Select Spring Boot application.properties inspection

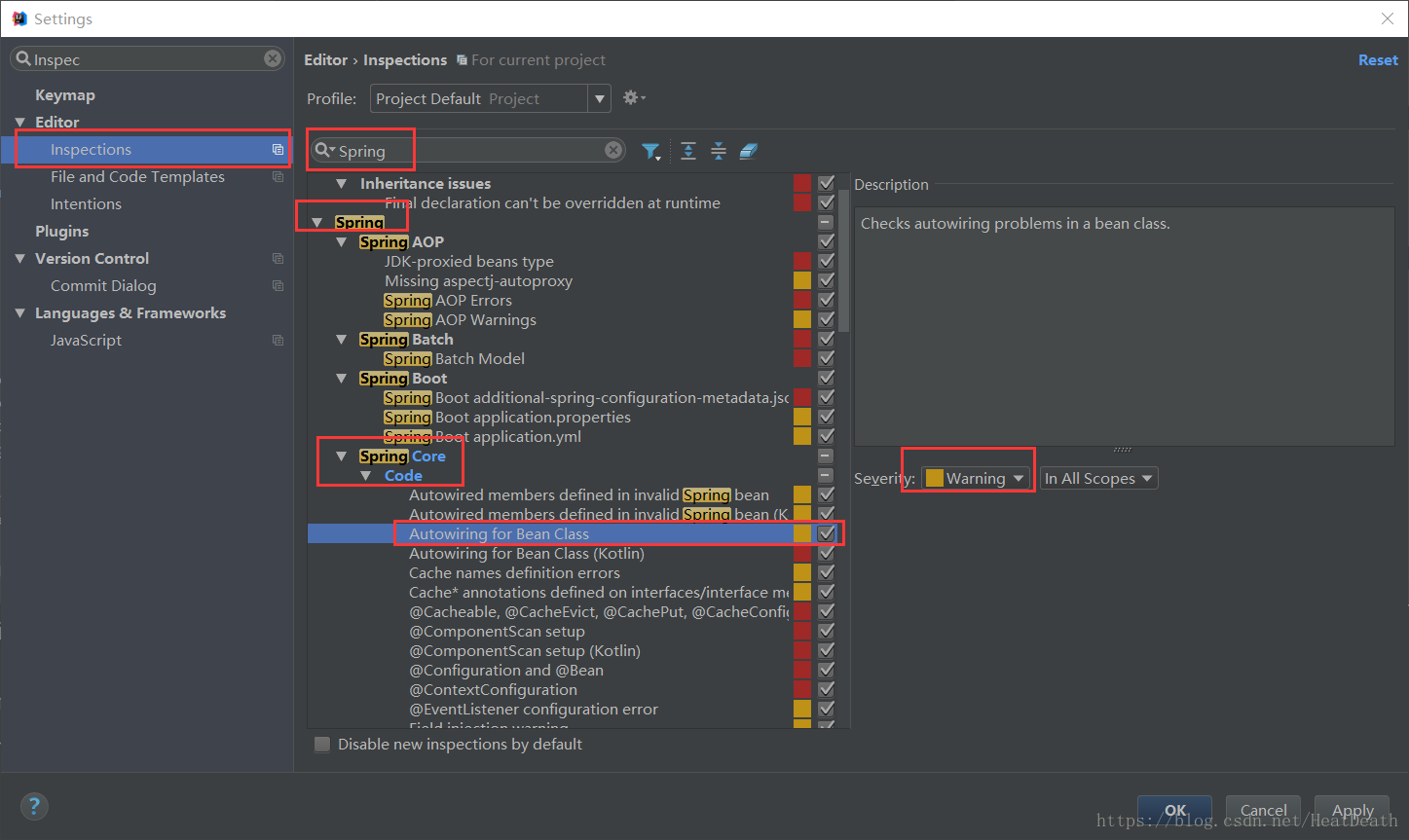[x=507, y=417]
